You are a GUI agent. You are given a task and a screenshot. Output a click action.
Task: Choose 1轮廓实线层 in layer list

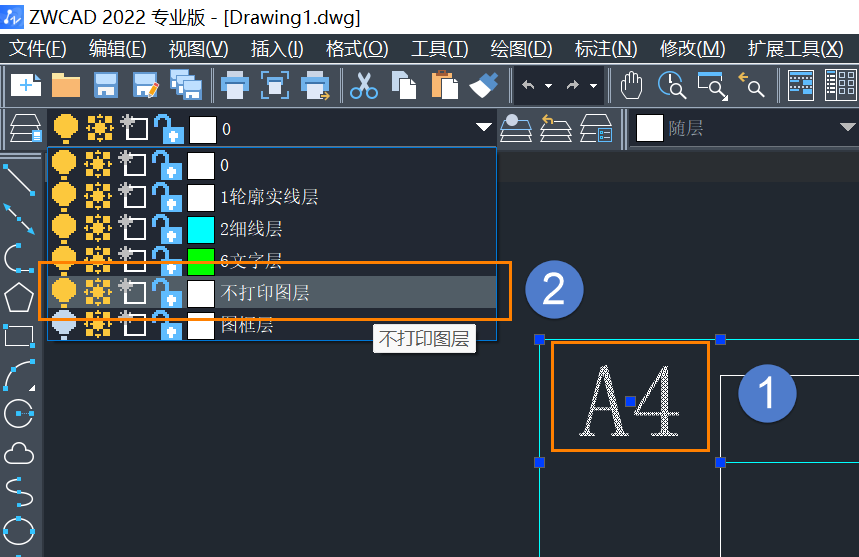[x=272, y=197]
